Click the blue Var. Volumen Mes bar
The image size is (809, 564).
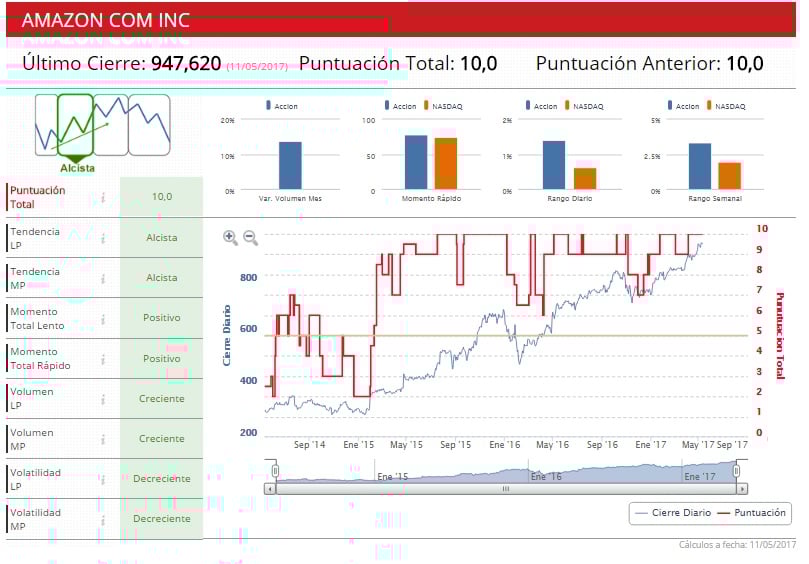(x=290, y=166)
